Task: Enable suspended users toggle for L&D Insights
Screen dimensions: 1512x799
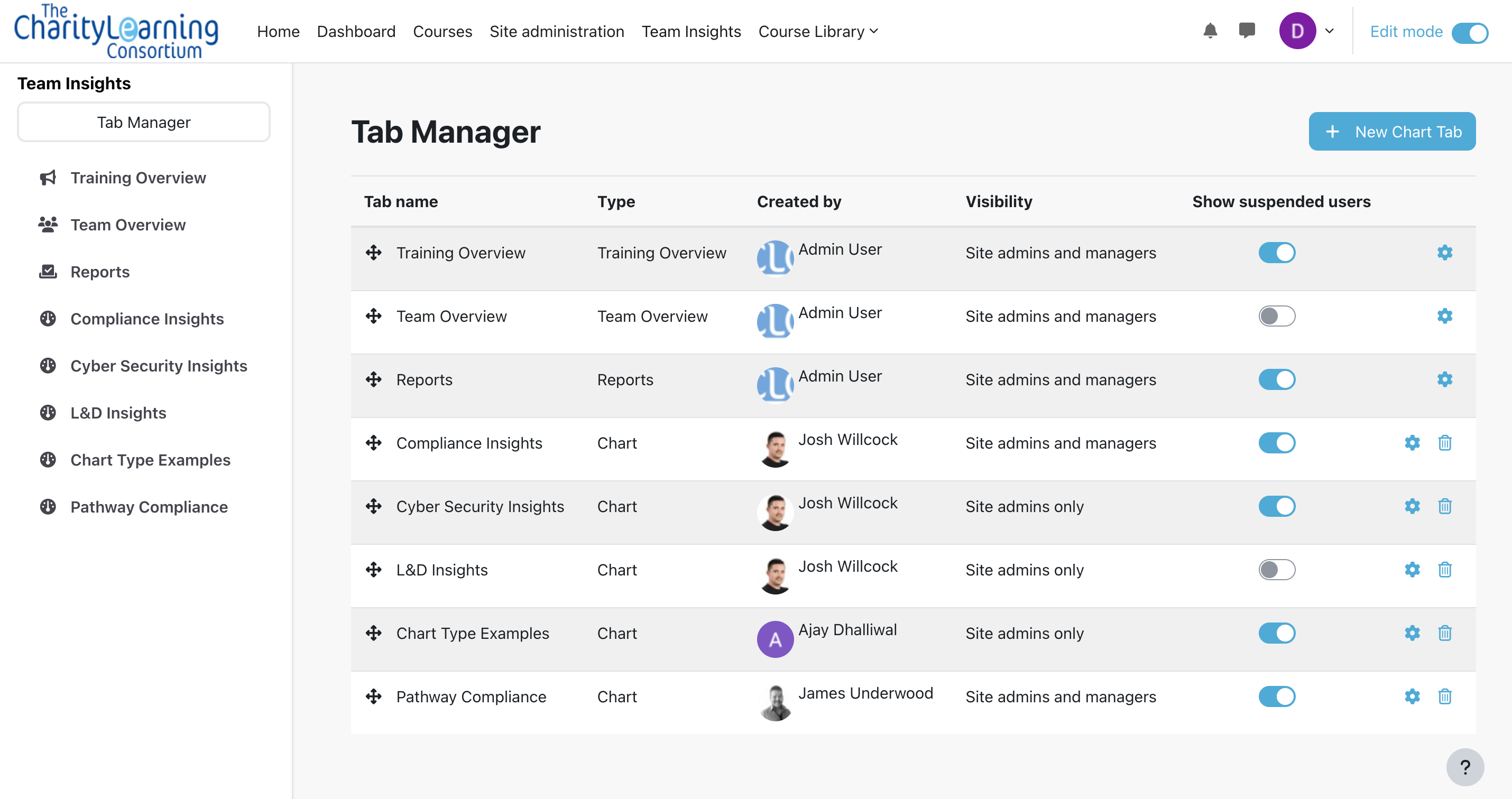Action: (x=1276, y=570)
